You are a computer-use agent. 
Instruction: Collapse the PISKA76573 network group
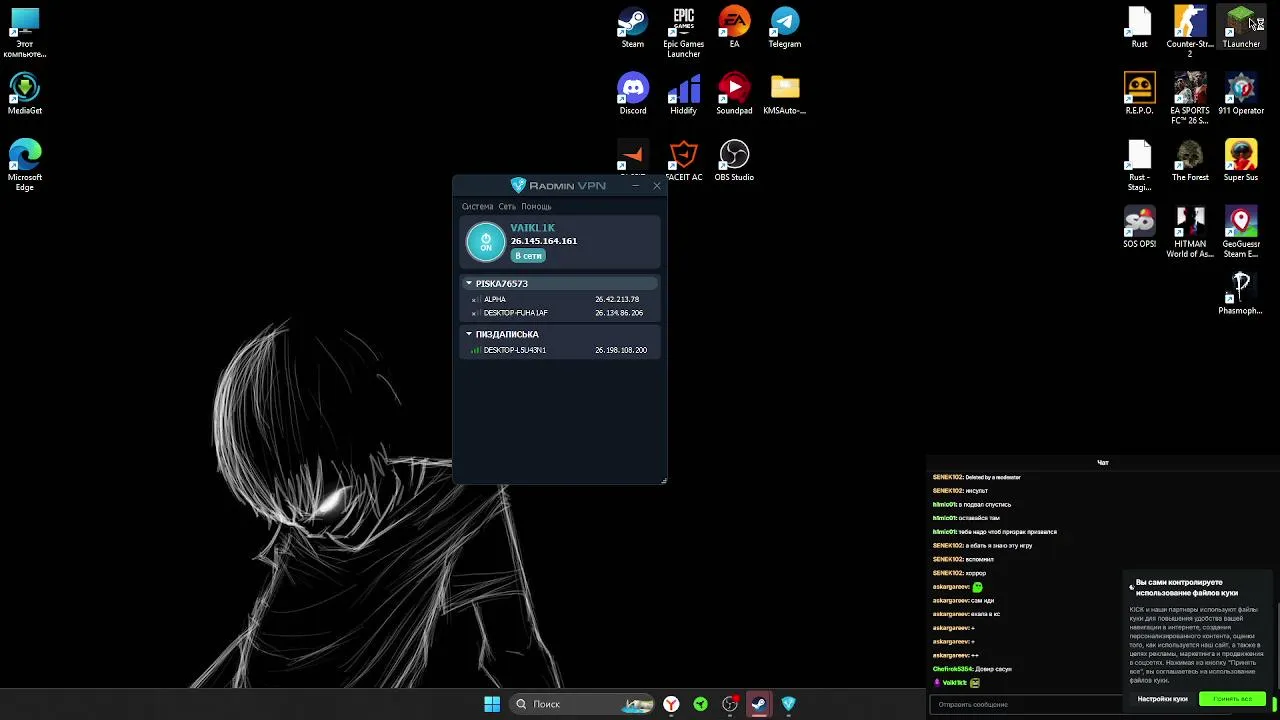pyautogui.click(x=469, y=283)
